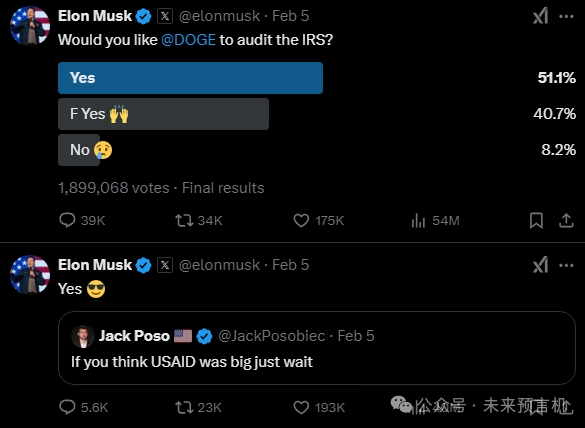Open more options on the poll tweet
Screen dimensions: 585x428
tap(566, 16)
